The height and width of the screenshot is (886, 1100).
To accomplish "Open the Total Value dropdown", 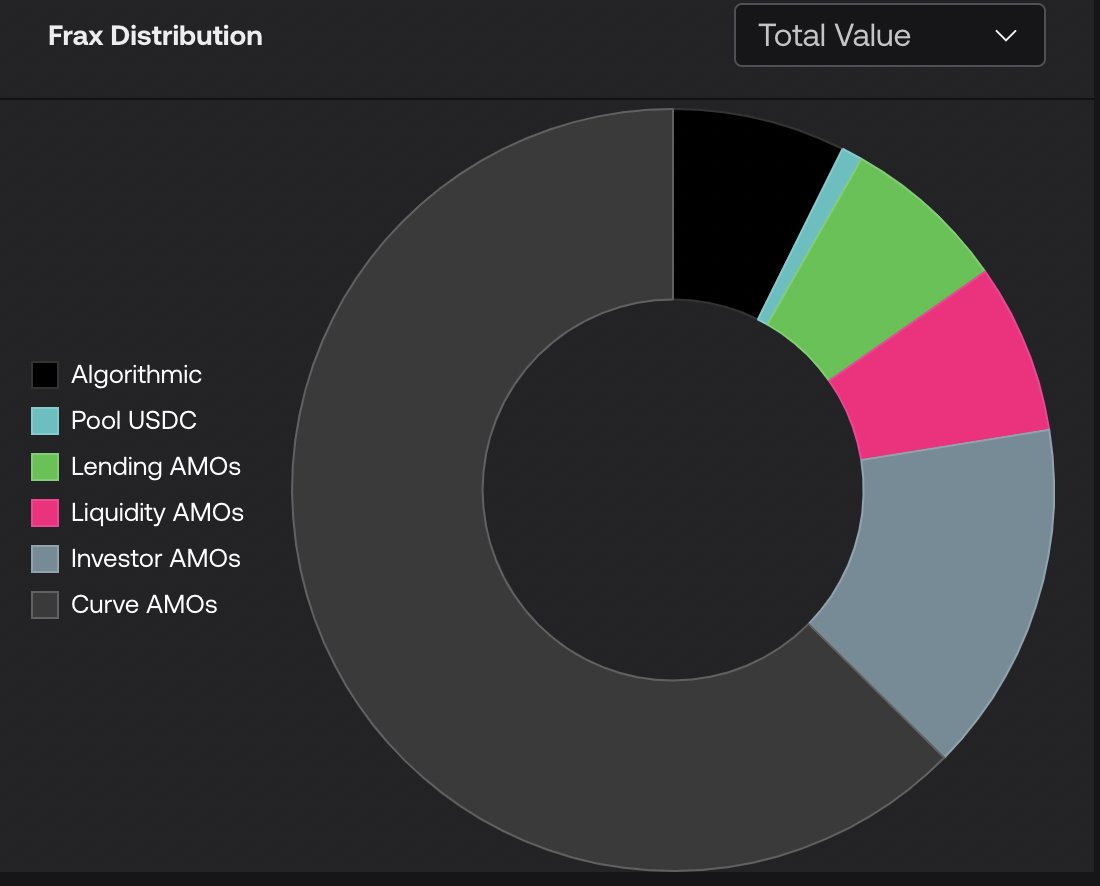I will 890,35.
